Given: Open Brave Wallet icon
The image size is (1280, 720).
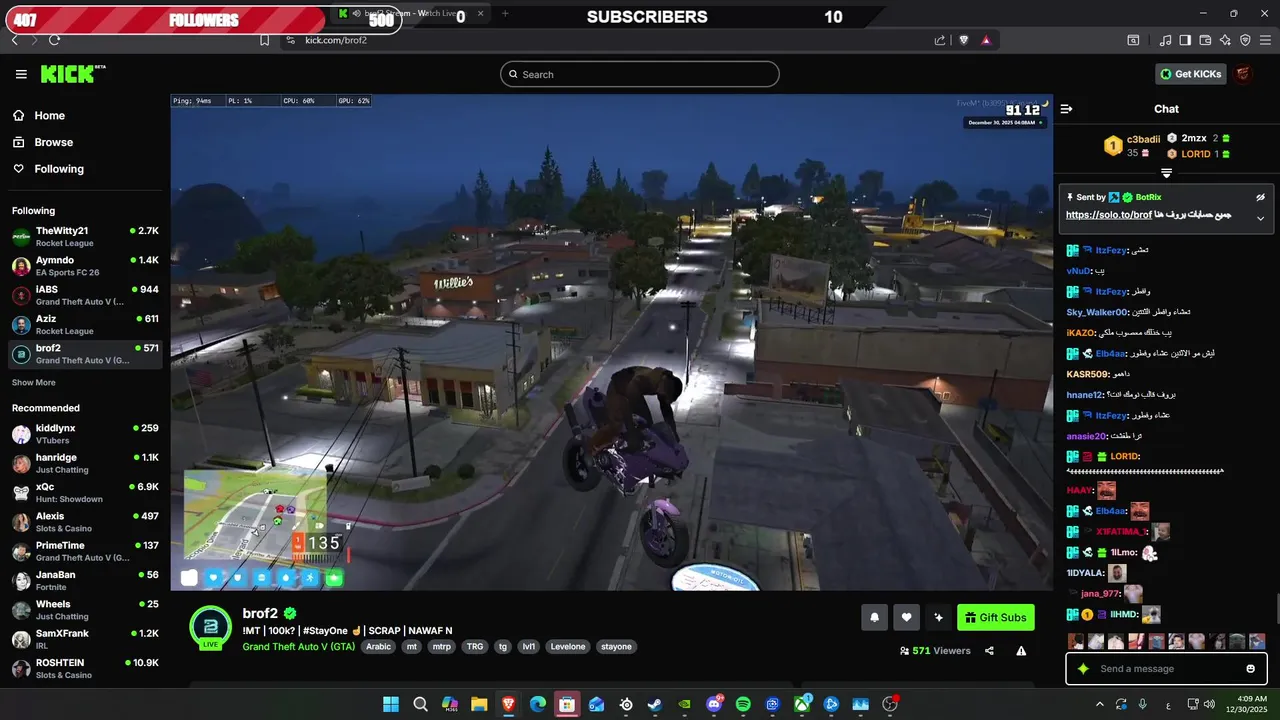Looking at the screenshot, I should (x=1205, y=40).
